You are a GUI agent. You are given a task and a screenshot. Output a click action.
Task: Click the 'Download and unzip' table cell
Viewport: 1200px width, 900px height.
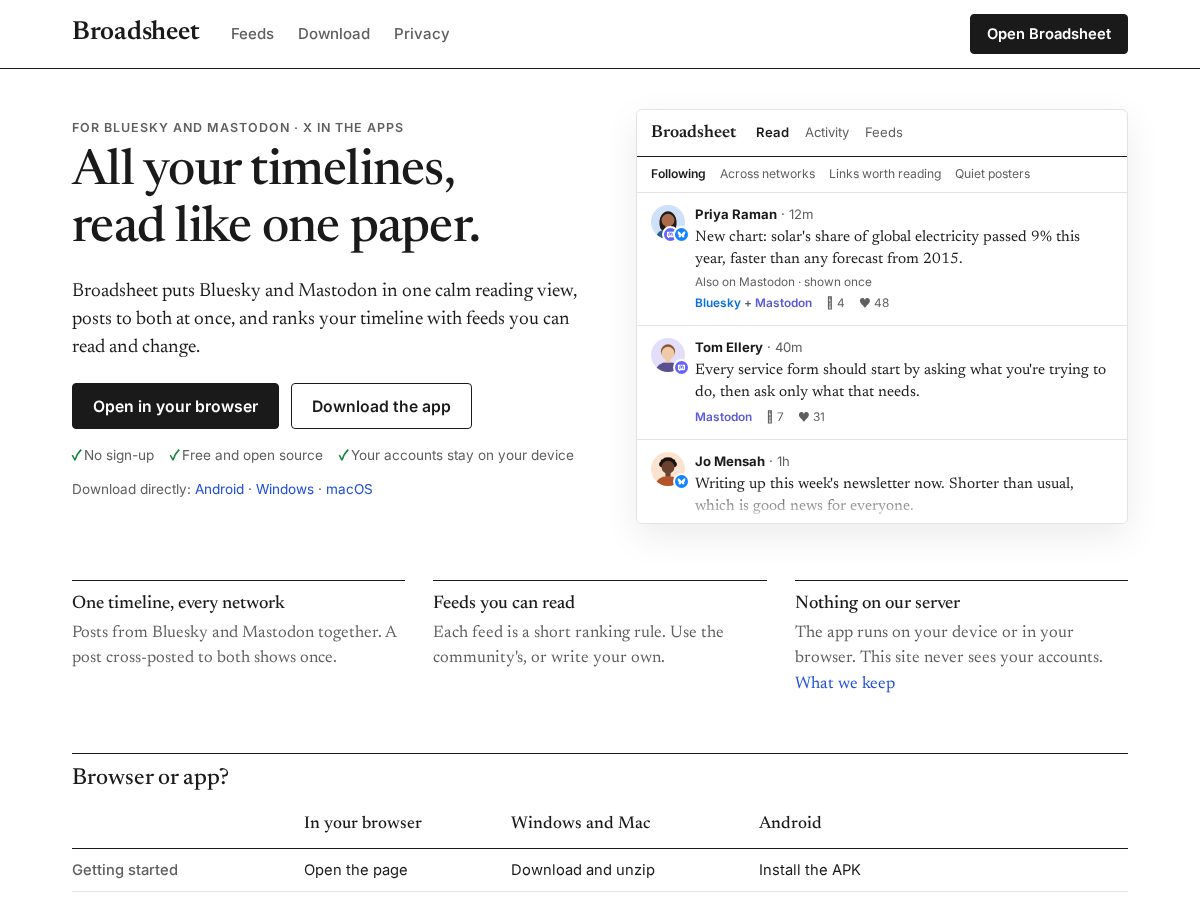(x=583, y=870)
